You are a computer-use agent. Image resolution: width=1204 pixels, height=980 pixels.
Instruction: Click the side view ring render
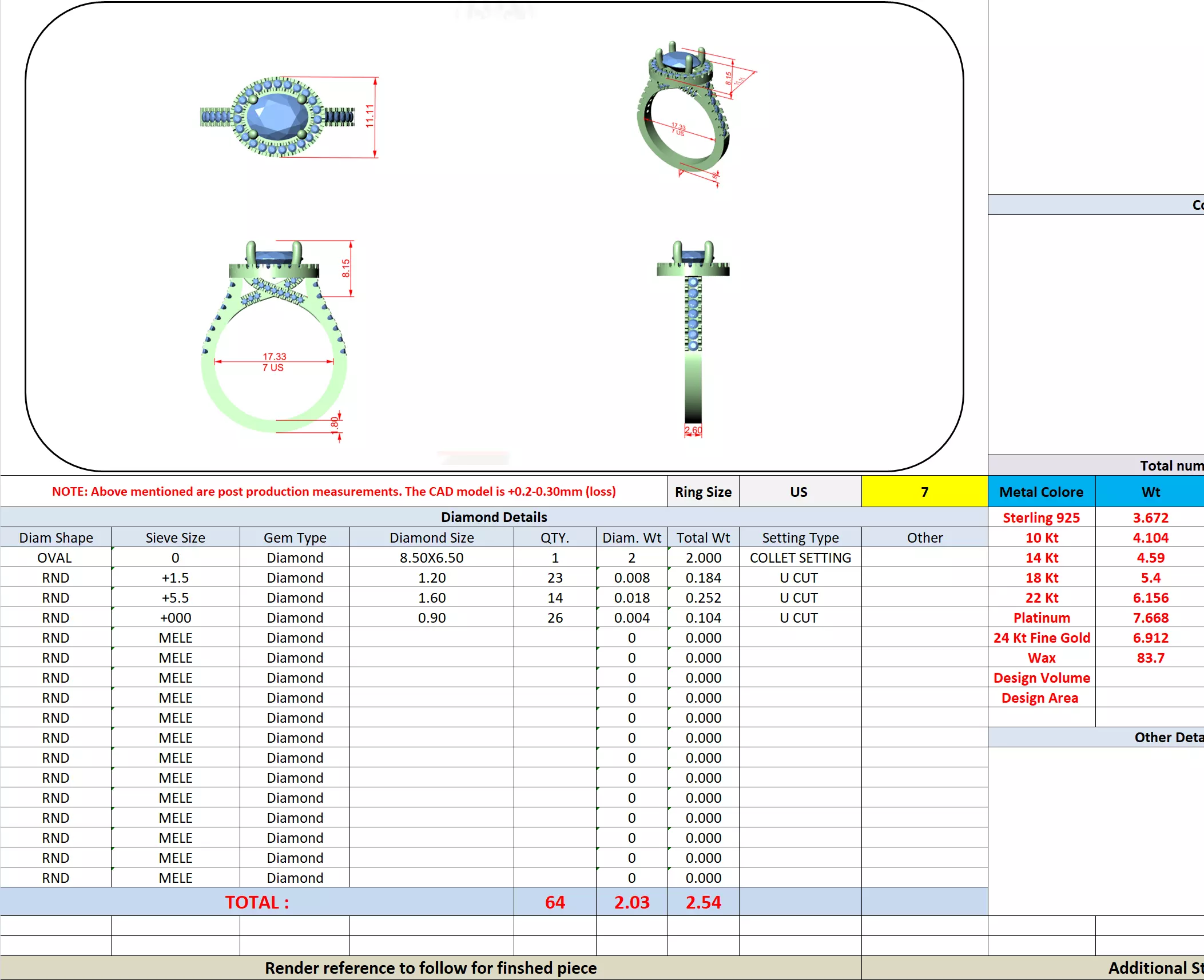point(693,337)
